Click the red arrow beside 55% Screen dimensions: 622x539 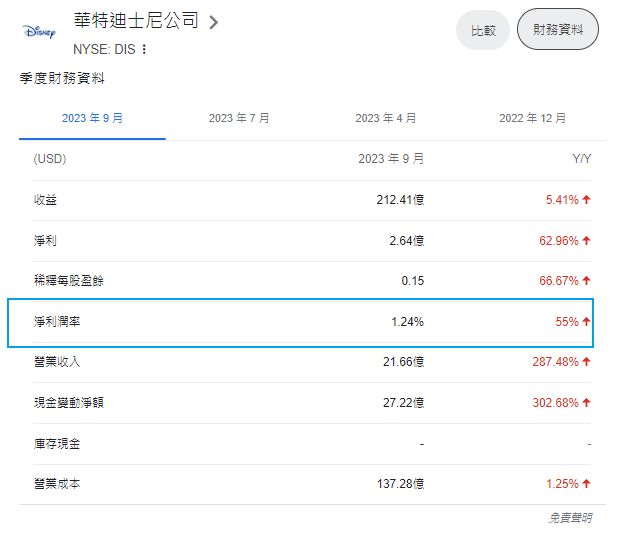tap(587, 322)
